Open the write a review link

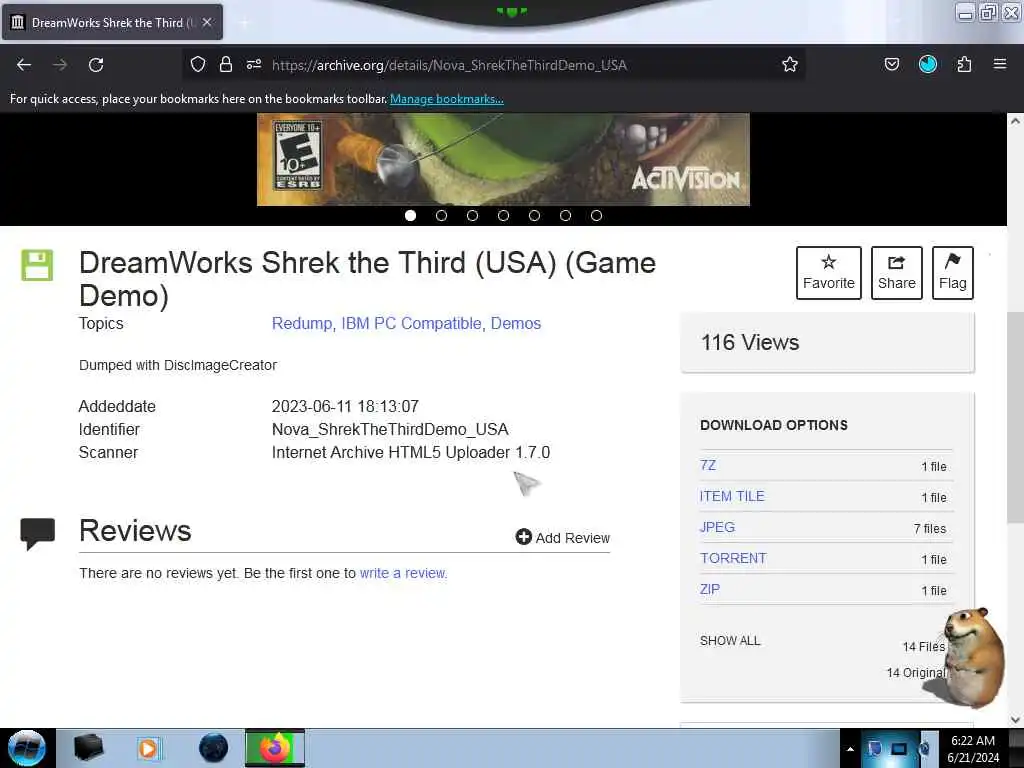[403, 573]
